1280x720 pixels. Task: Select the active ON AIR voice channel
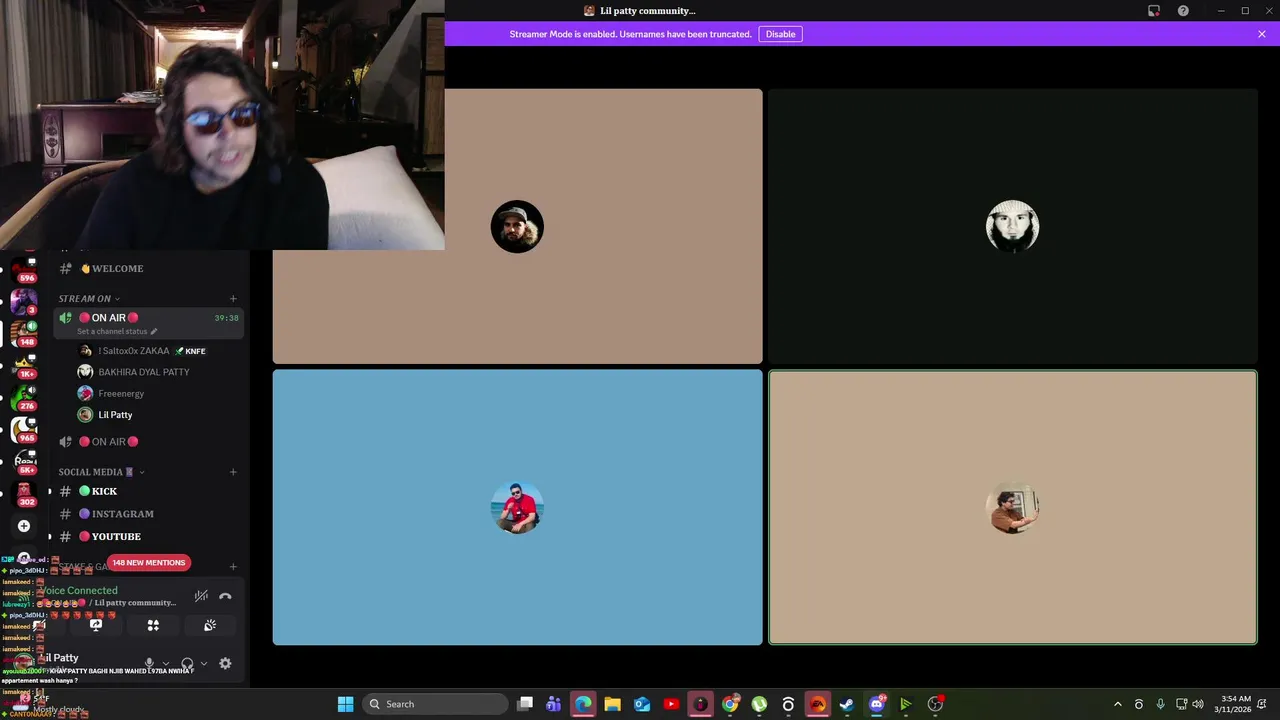(147, 323)
